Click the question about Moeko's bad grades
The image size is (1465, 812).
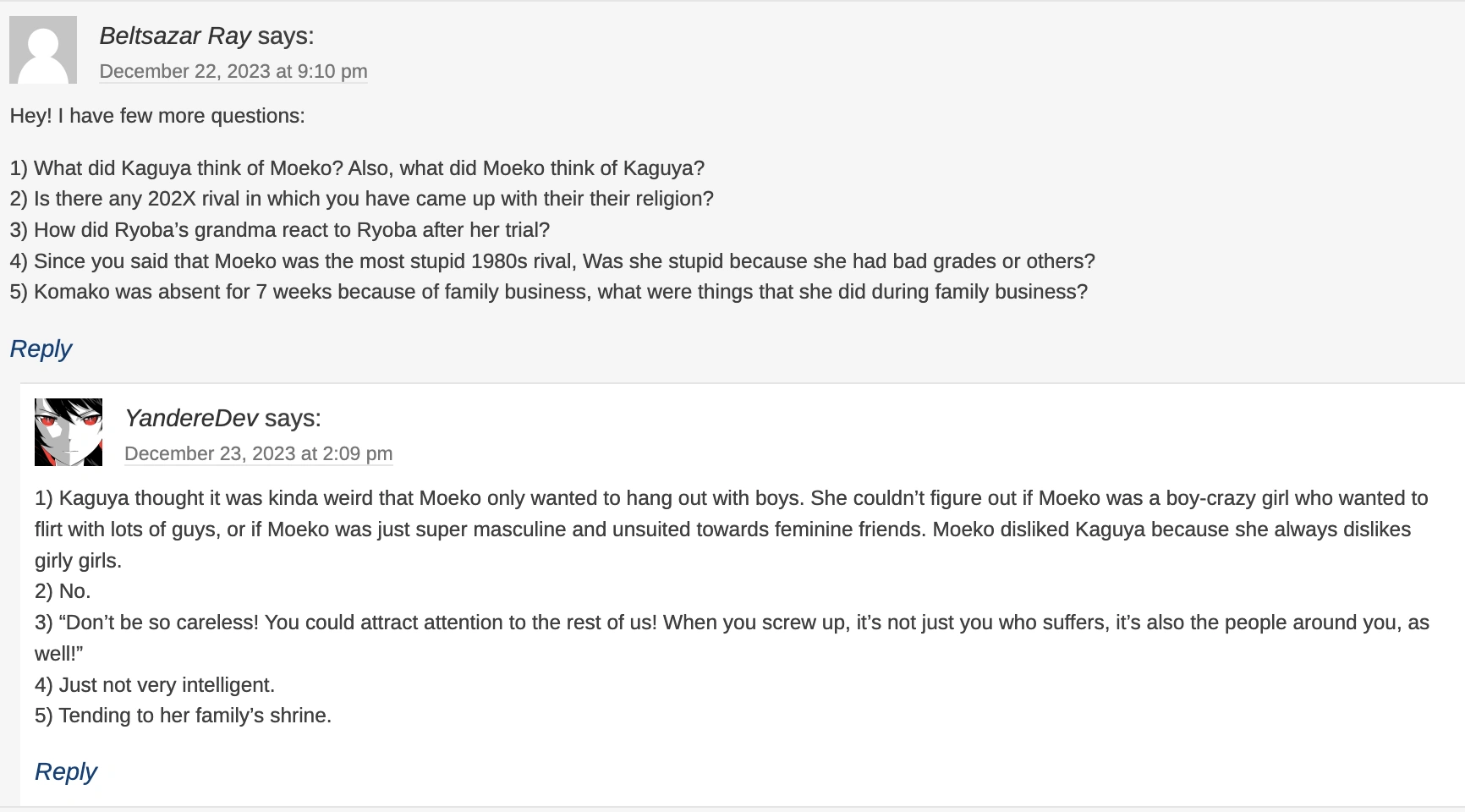[552, 261]
